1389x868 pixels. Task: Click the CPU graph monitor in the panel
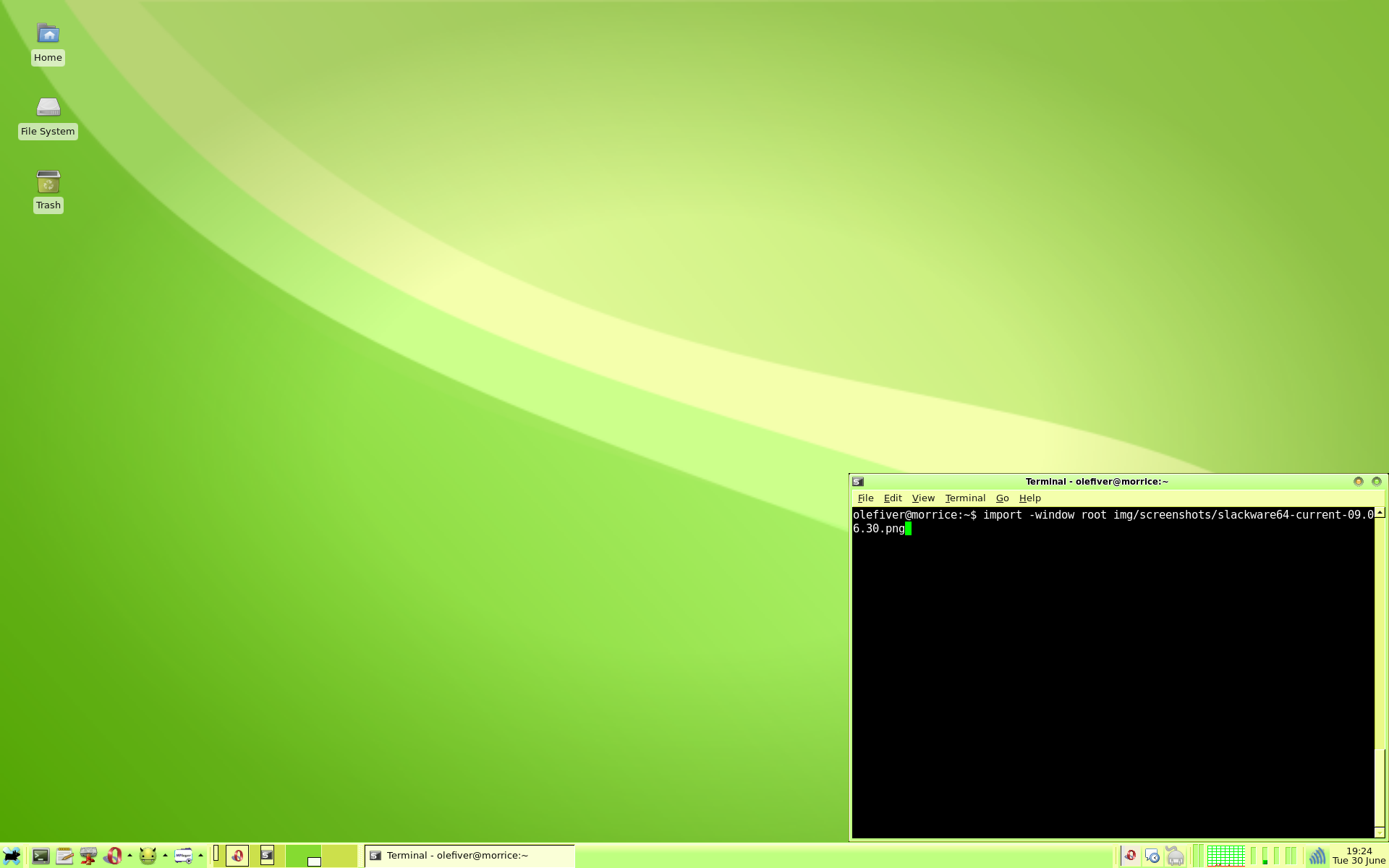tap(1226, 856)
